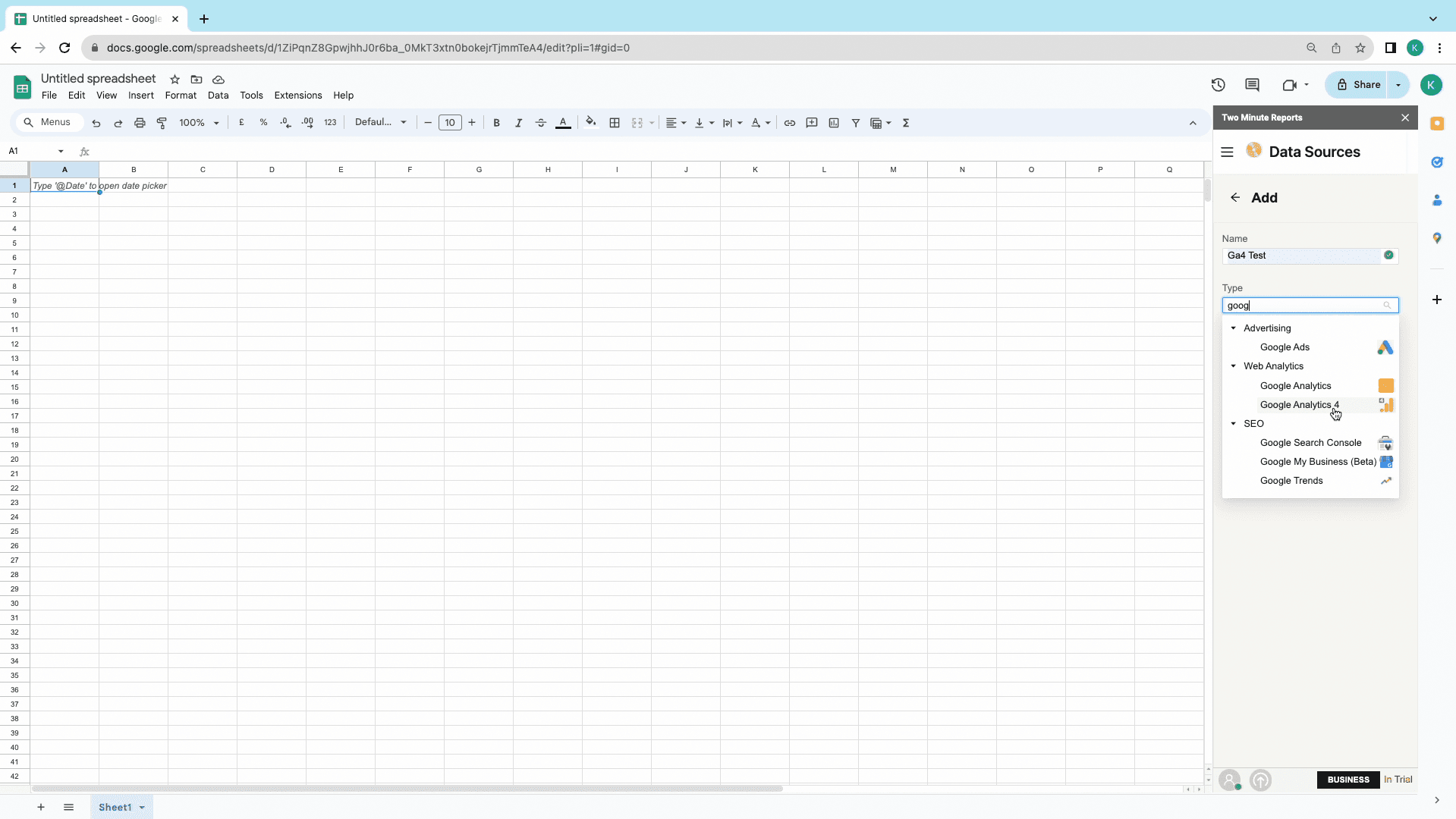
Task: Click the BUSINESS plan badge
Action: 1348,780
